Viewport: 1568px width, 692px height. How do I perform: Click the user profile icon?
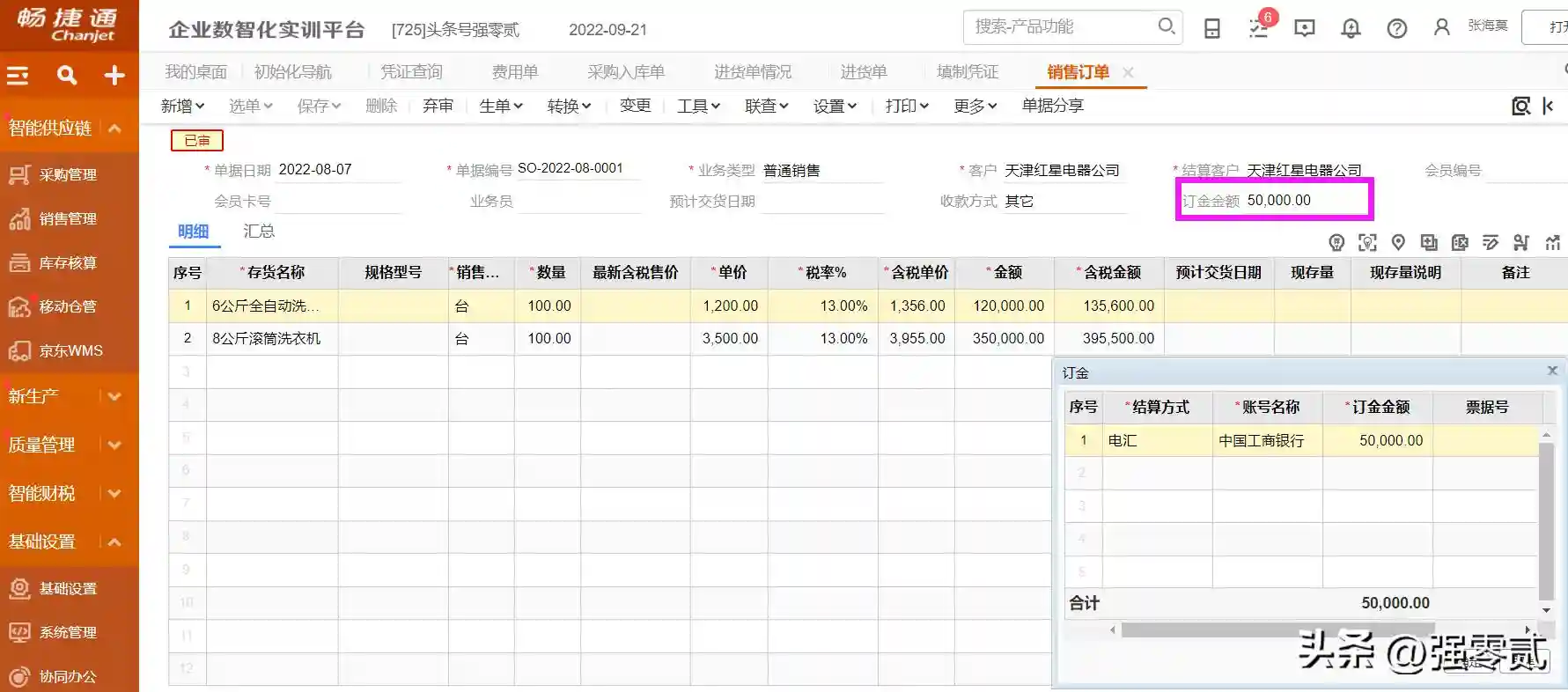click(1442, 27)
